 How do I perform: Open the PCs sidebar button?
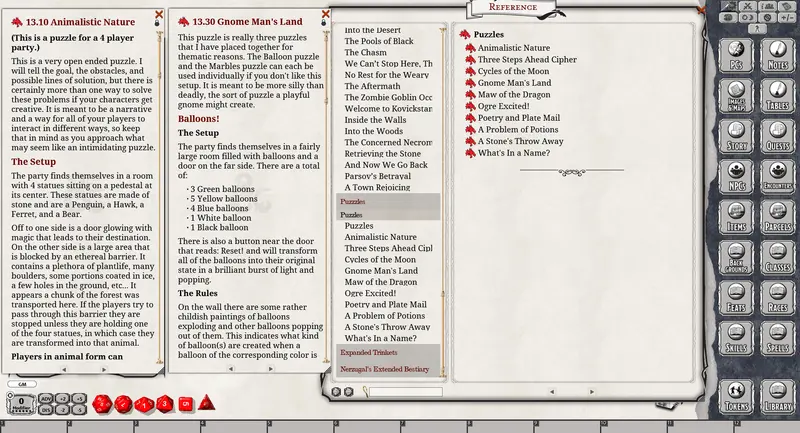pyautogui.click(x=736, y=55)
